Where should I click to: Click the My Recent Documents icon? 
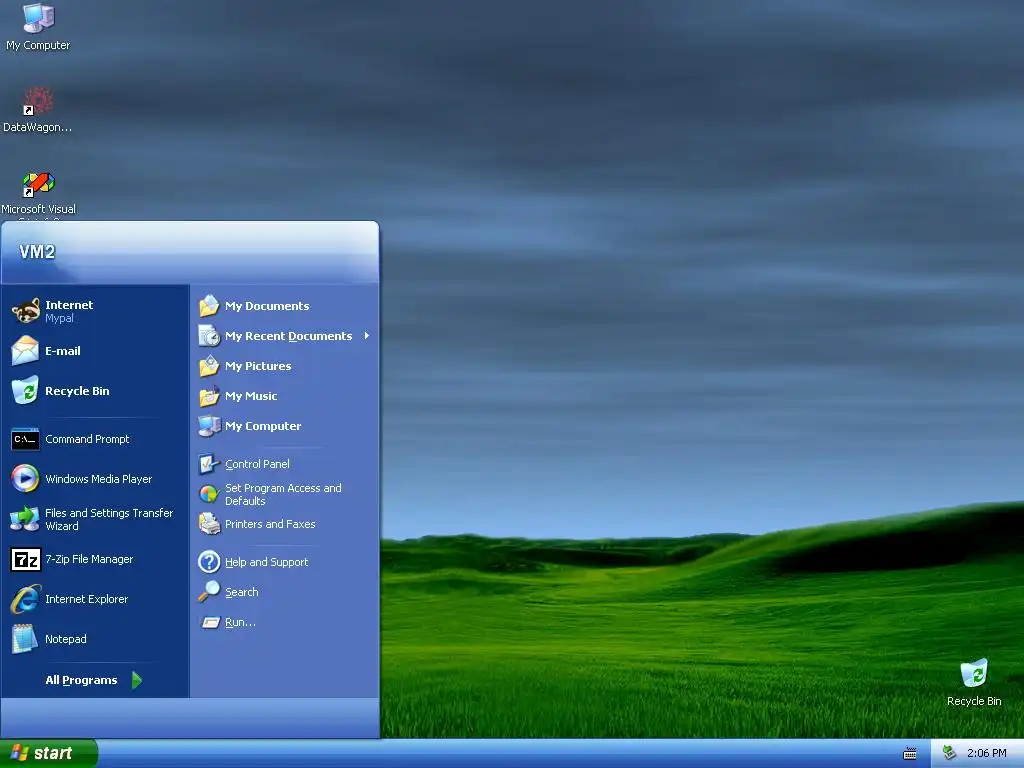(x=209, y=336)
